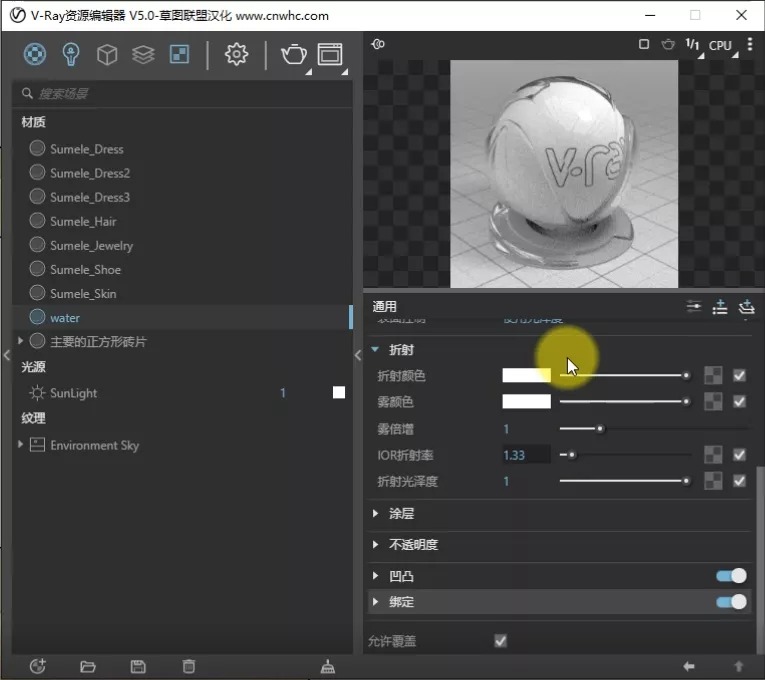Screen dimensions: 765x680
Task: Click the parameter sliders icon in the 通用 header
Action: pos(693,306)
